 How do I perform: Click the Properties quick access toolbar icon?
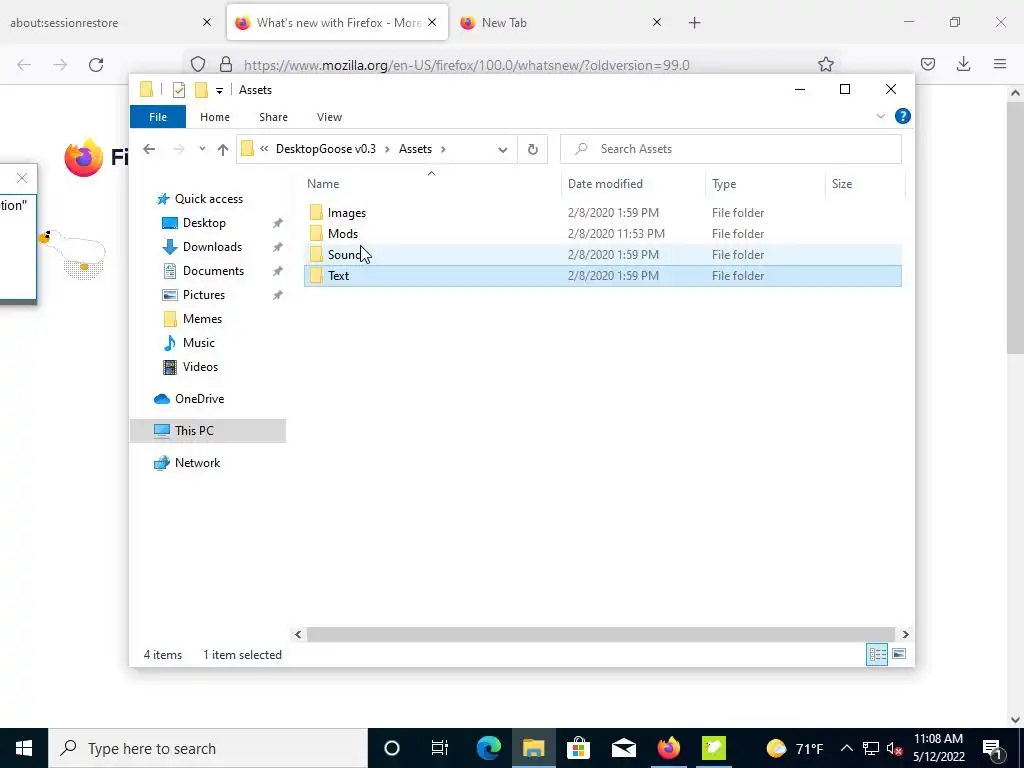tap(179, 90)
